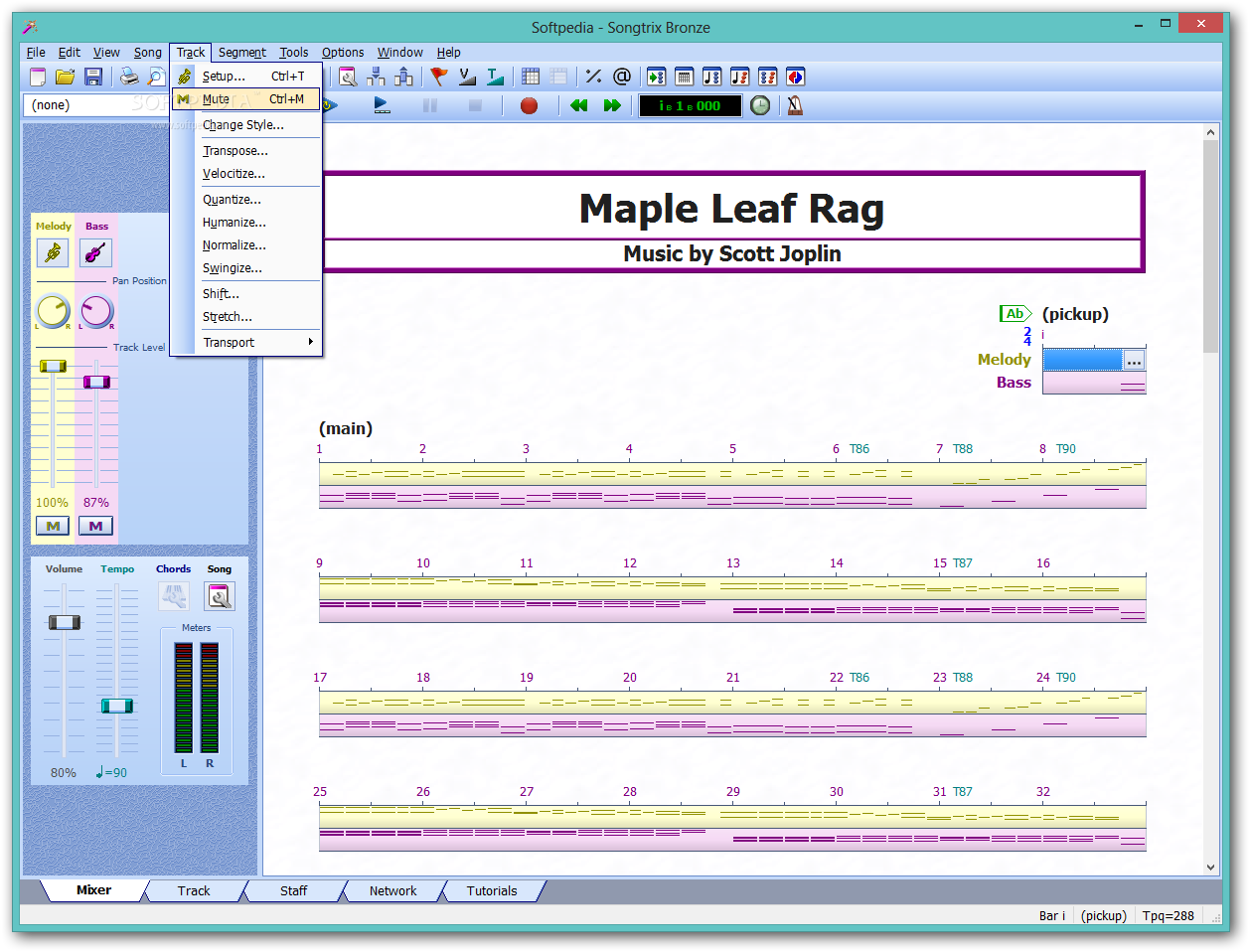
Task: Click the grid table toolbar icon
Action: pyautogui.click(x=531, y=77)
